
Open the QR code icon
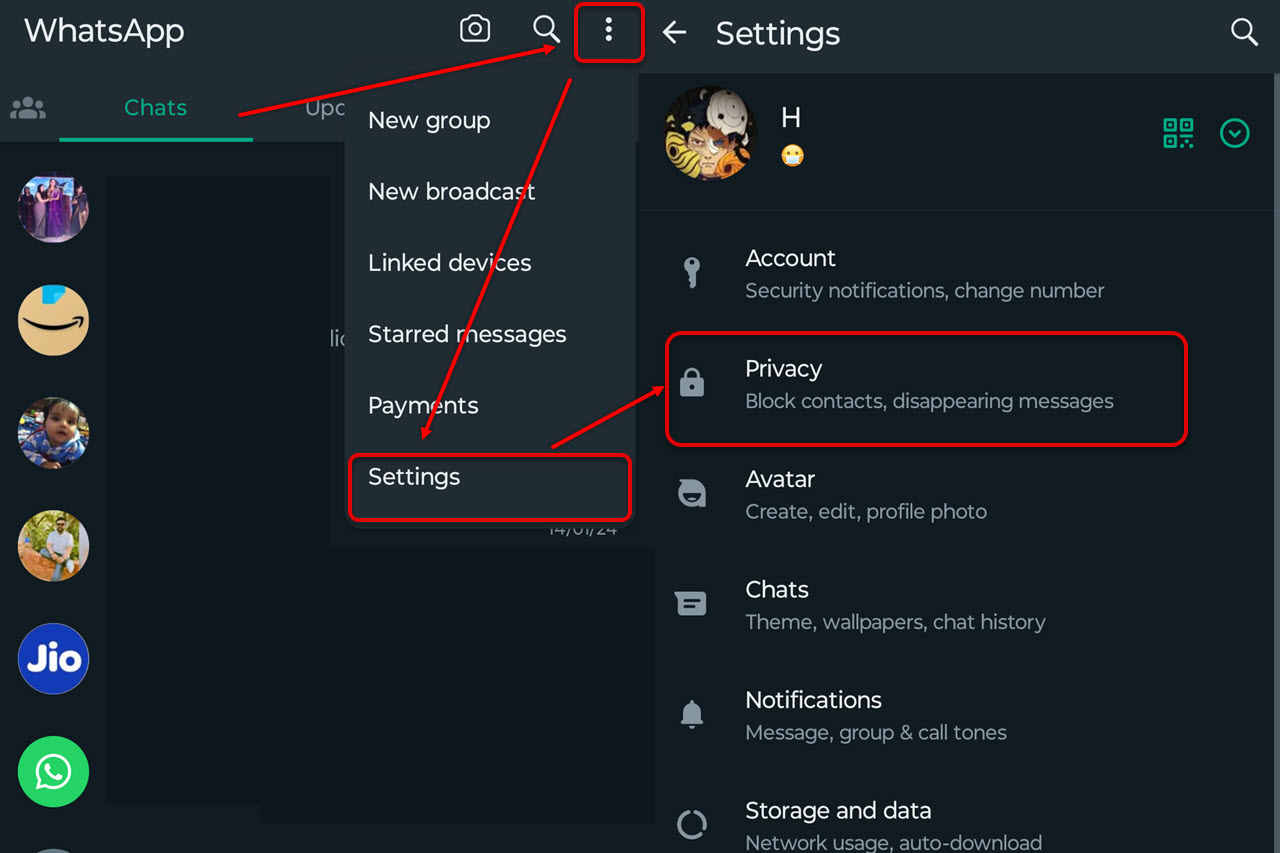(x=1178, y=133)
